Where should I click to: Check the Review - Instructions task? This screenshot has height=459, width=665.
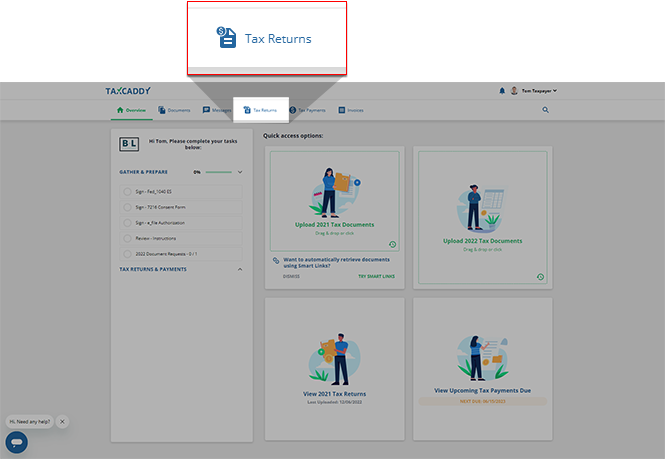coord(127,238)
